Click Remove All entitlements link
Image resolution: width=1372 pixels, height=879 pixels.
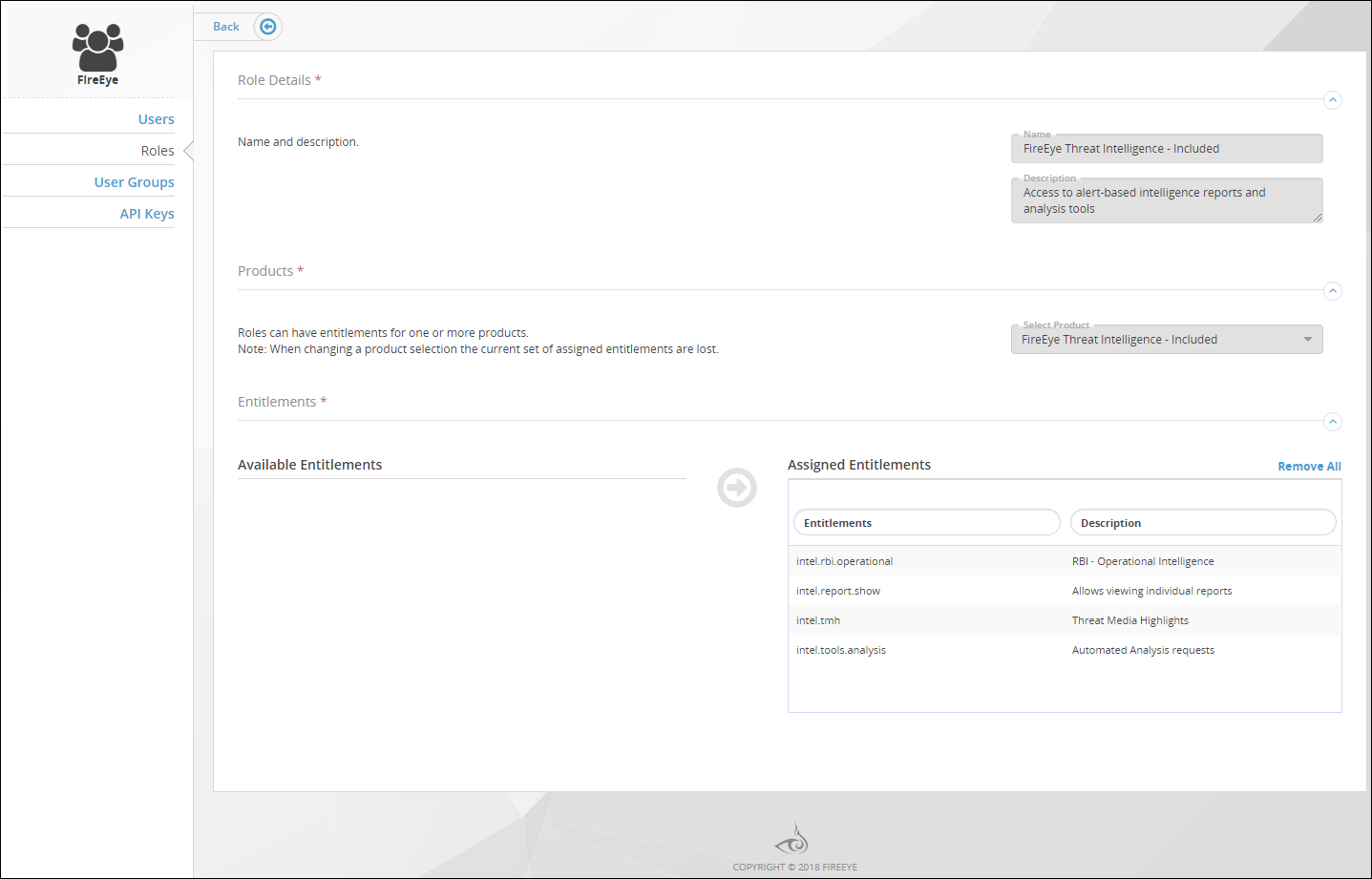pos(1309,467)
